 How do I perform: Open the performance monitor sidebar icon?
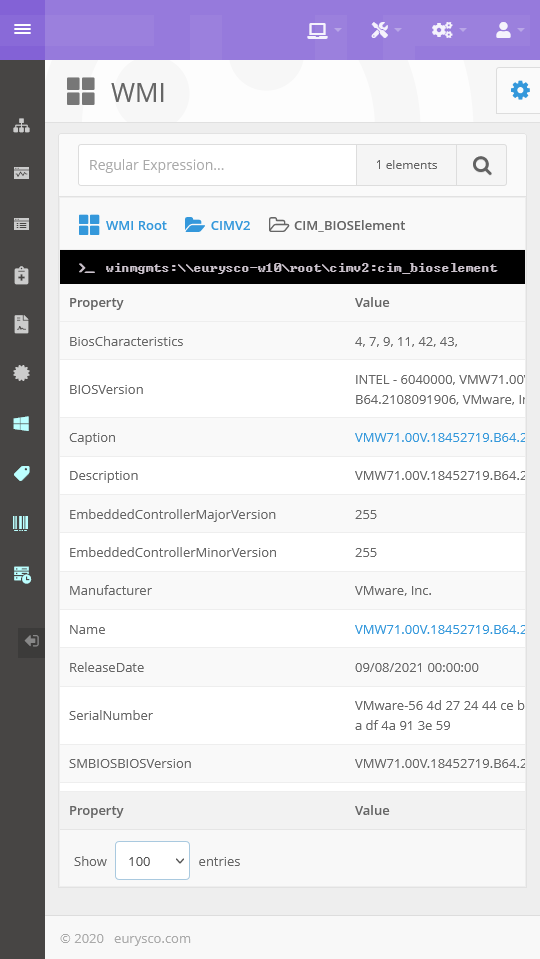(x=22, y=174)
